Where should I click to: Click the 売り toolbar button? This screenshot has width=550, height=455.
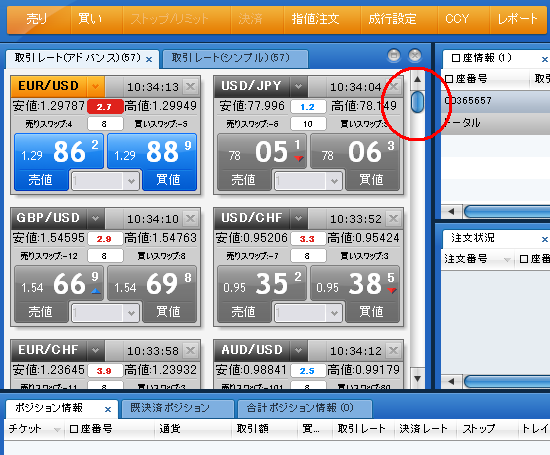[x=39, y=19]
